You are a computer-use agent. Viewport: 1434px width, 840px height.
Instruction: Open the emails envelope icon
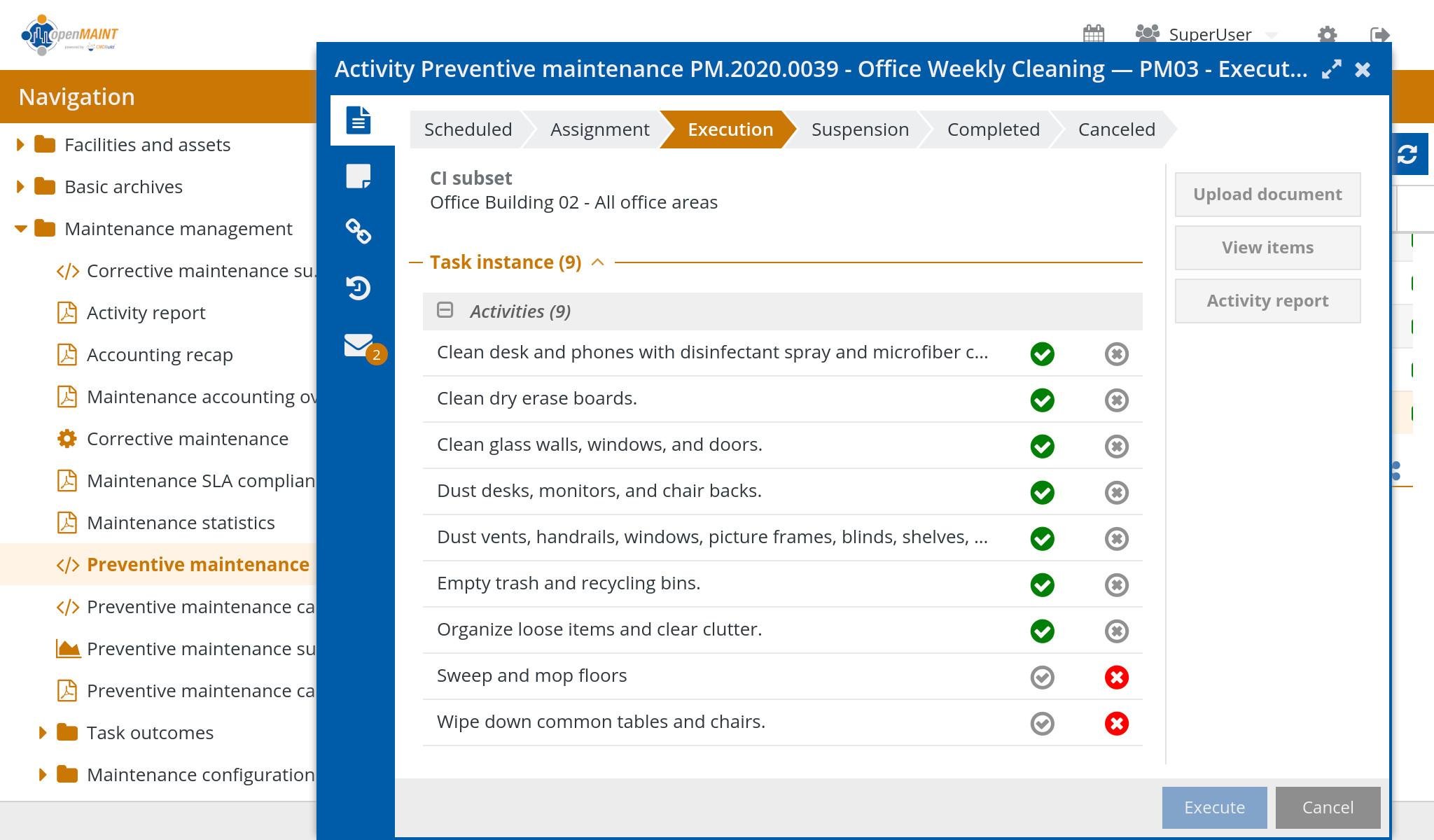click(x=358, y=344)
